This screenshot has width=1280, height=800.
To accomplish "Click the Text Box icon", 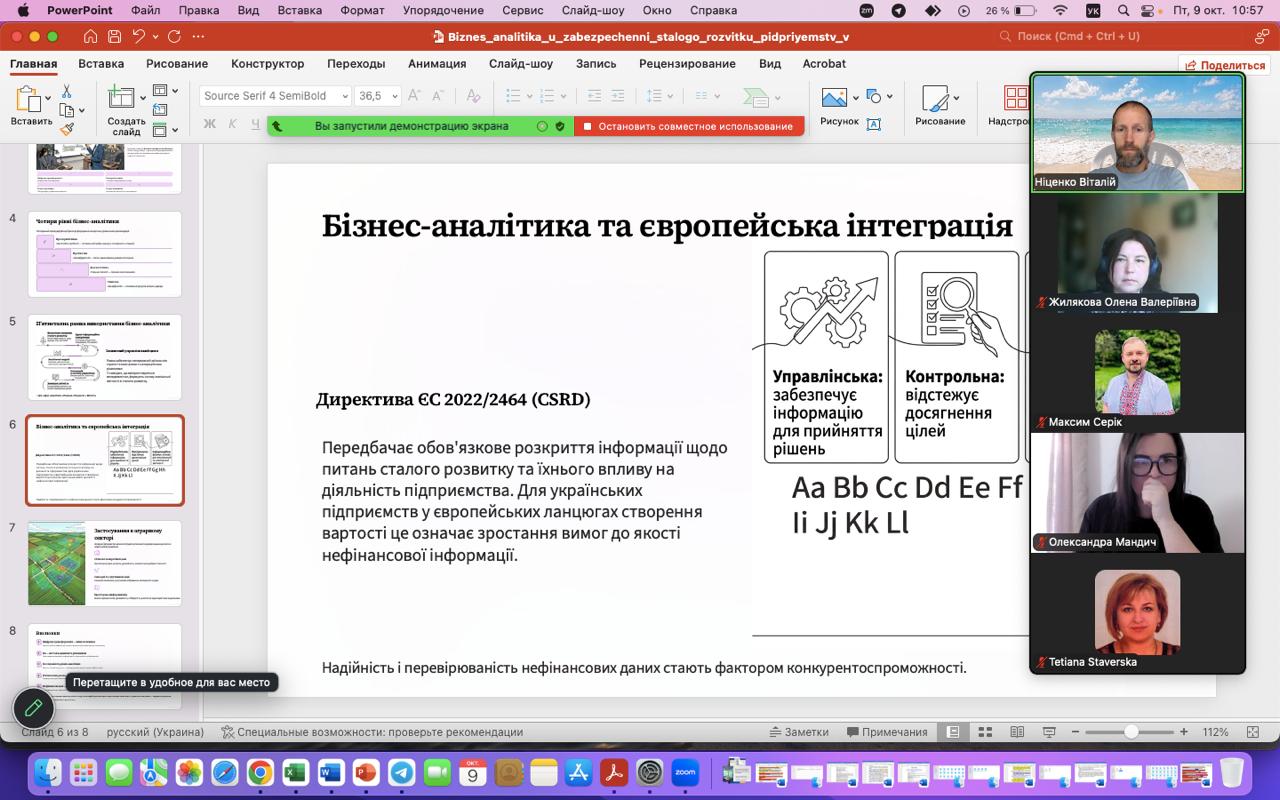I will click(x=873, y=124).
